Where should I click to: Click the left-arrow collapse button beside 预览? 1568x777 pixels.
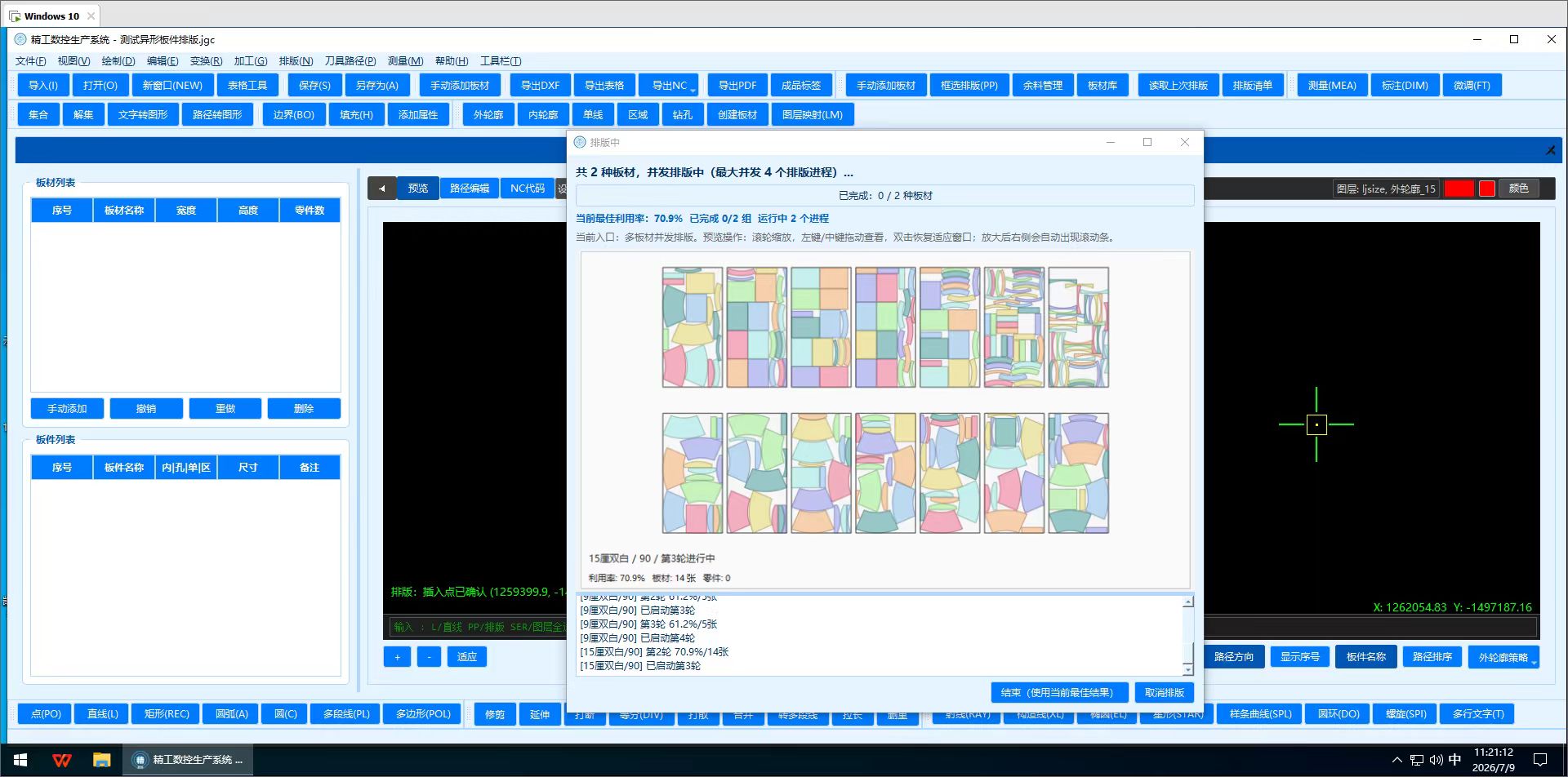tap(381, 189)
